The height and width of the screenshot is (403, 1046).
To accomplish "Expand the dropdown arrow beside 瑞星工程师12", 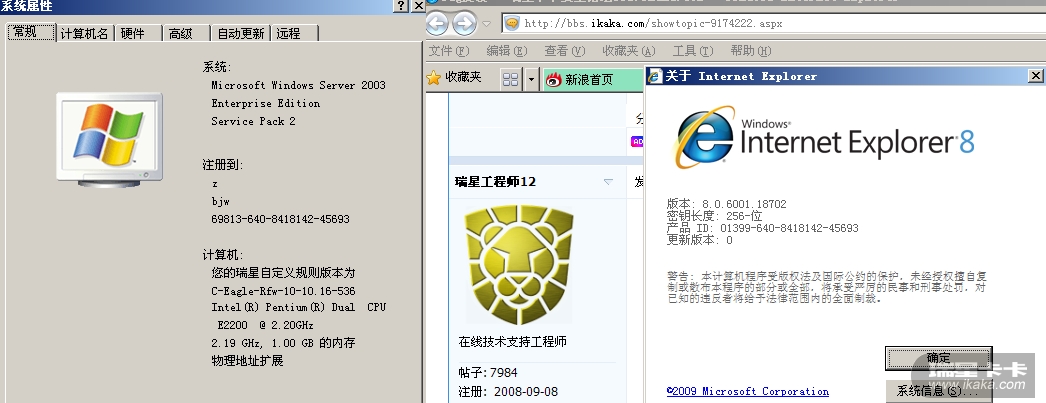I will coord(608,181).
